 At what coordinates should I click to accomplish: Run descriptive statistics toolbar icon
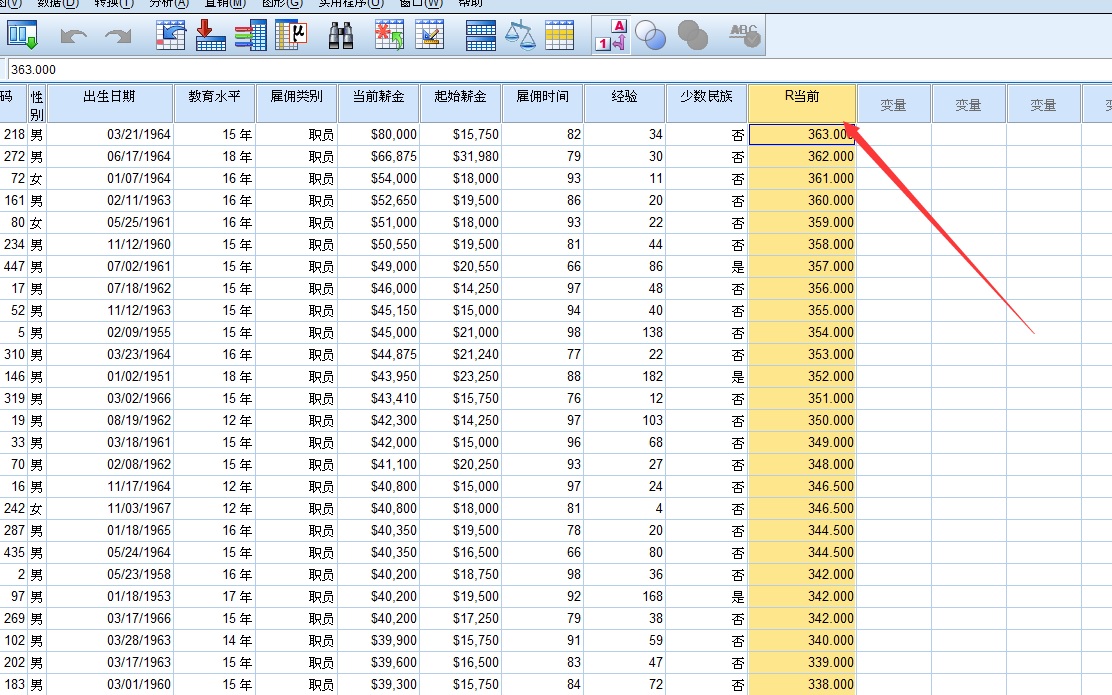291,35
